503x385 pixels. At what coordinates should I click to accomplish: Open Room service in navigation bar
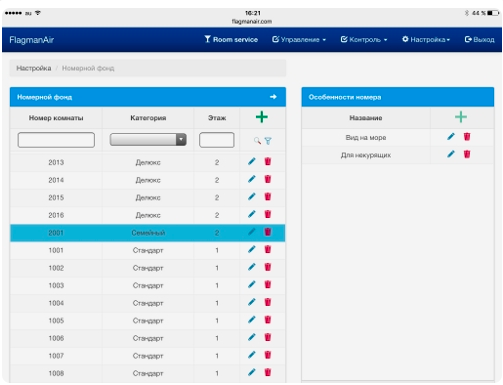coord(231,40)
